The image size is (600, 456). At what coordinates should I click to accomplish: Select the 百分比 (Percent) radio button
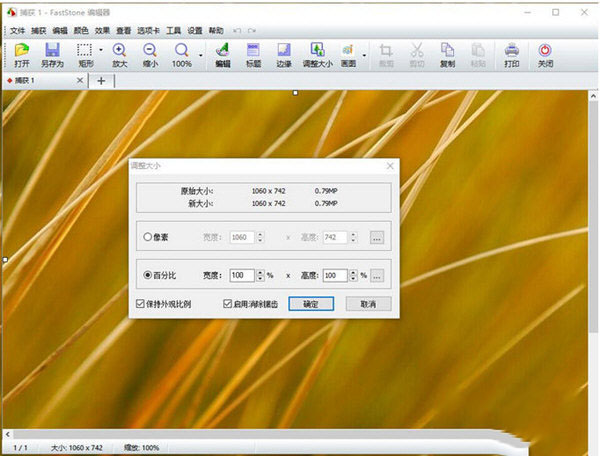[149, 275]
